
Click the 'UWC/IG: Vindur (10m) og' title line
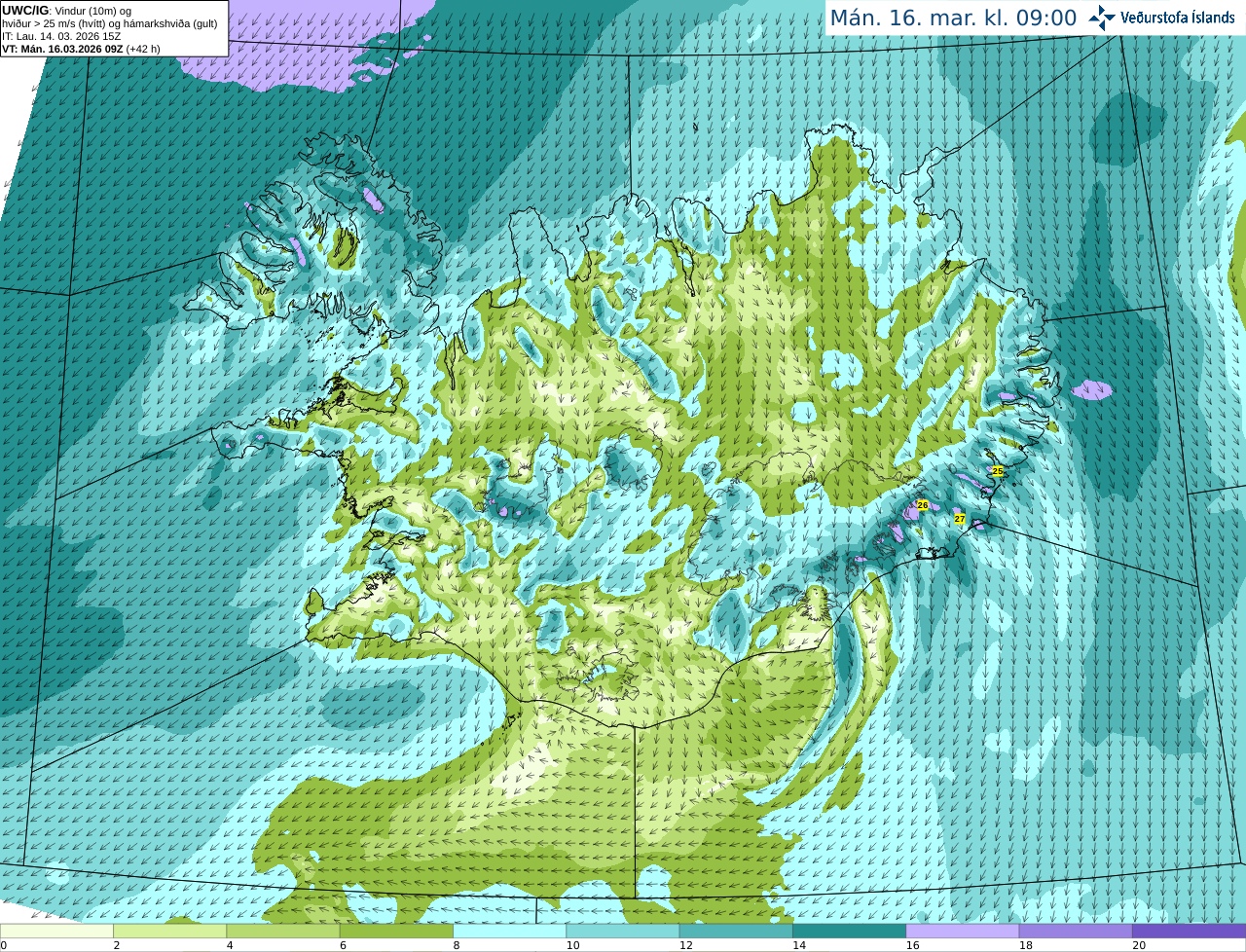pos(66,10)
